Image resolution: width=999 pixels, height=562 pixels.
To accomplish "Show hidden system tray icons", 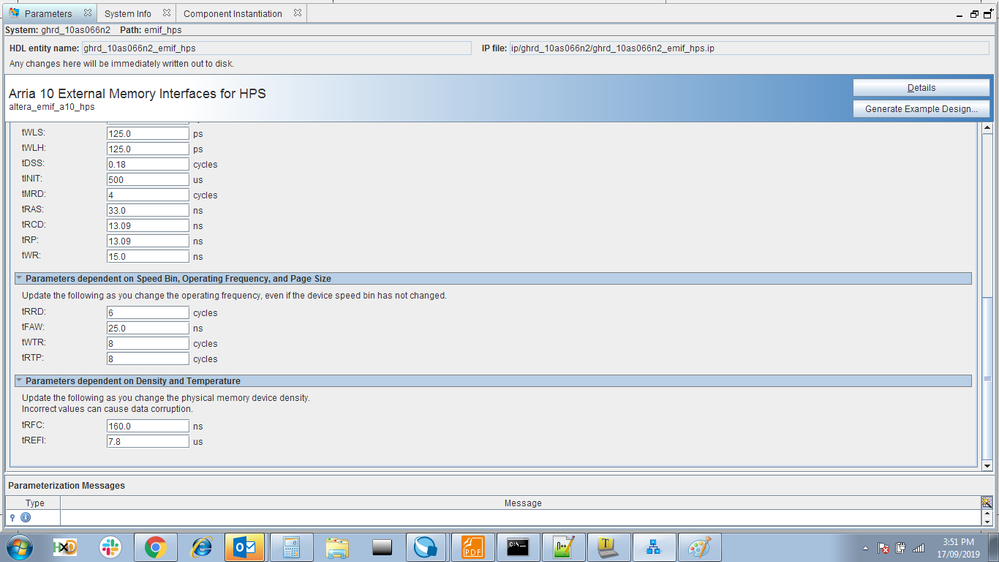I will [865, 548].
